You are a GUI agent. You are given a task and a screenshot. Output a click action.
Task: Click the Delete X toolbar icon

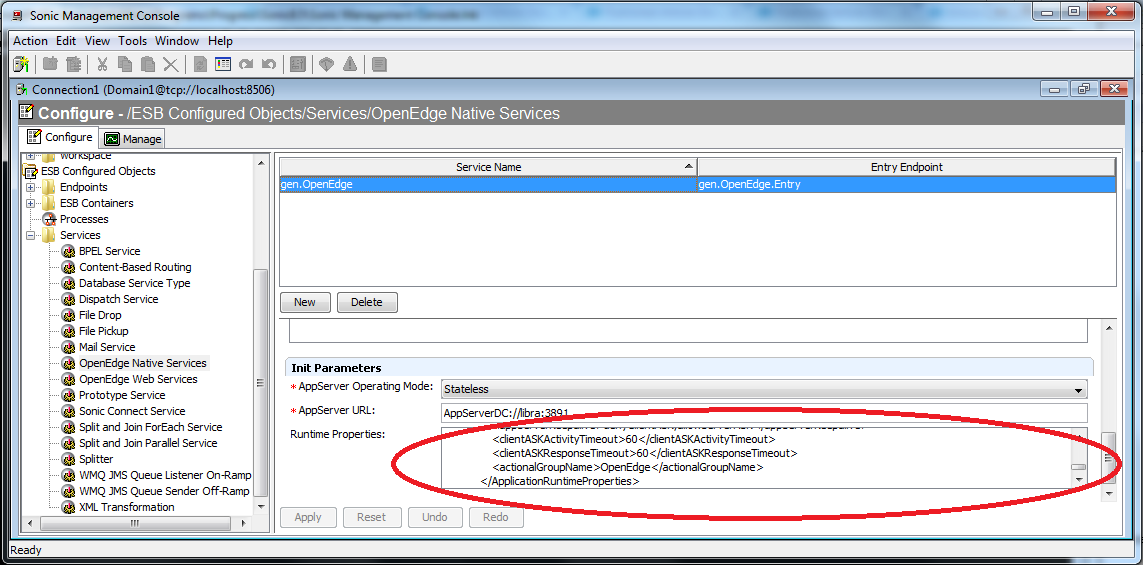click(171, 64)
